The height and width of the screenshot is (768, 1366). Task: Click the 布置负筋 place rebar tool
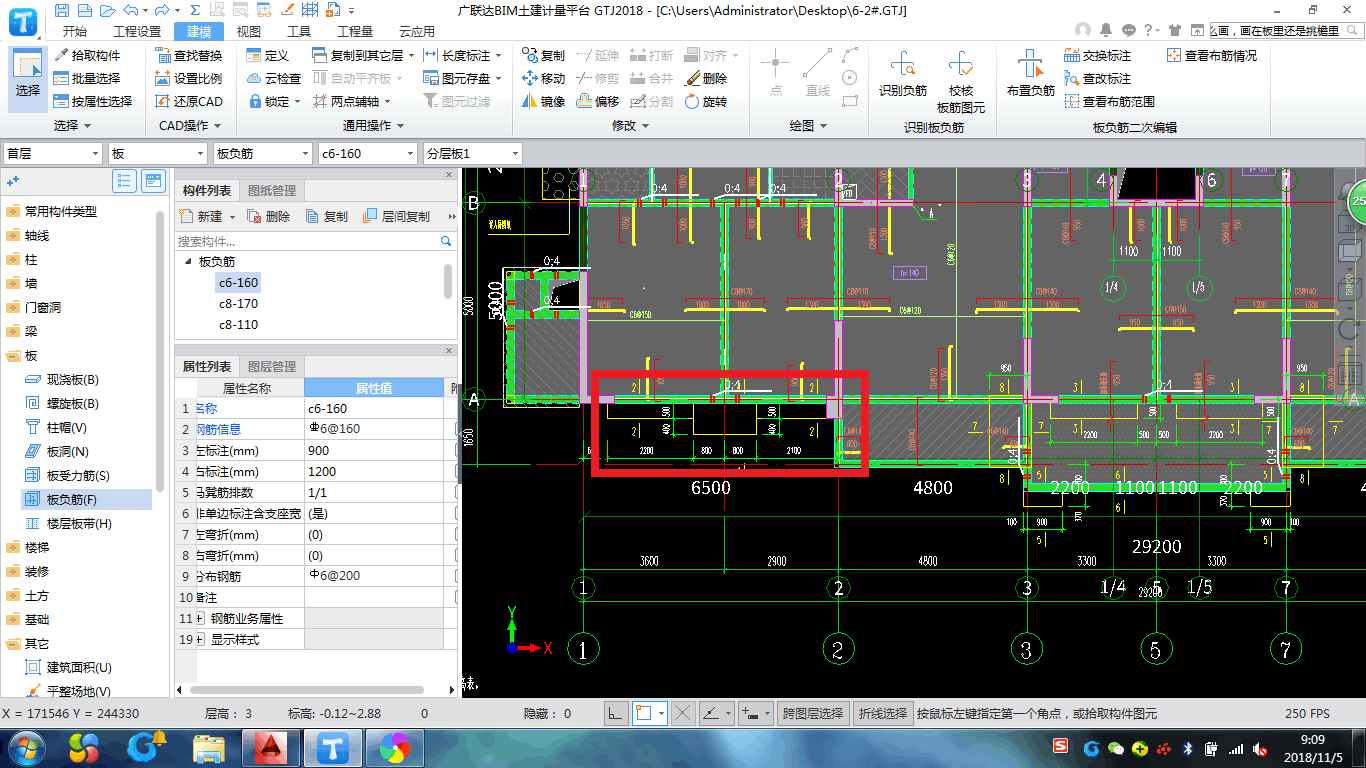[x=1031, y=74]
